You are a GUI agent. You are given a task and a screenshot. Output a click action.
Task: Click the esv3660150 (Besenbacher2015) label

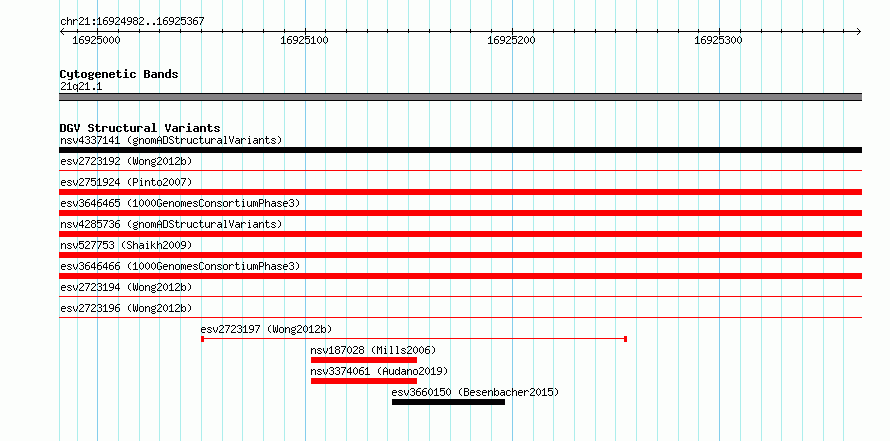pyautogui.click(x=475, y=392)
